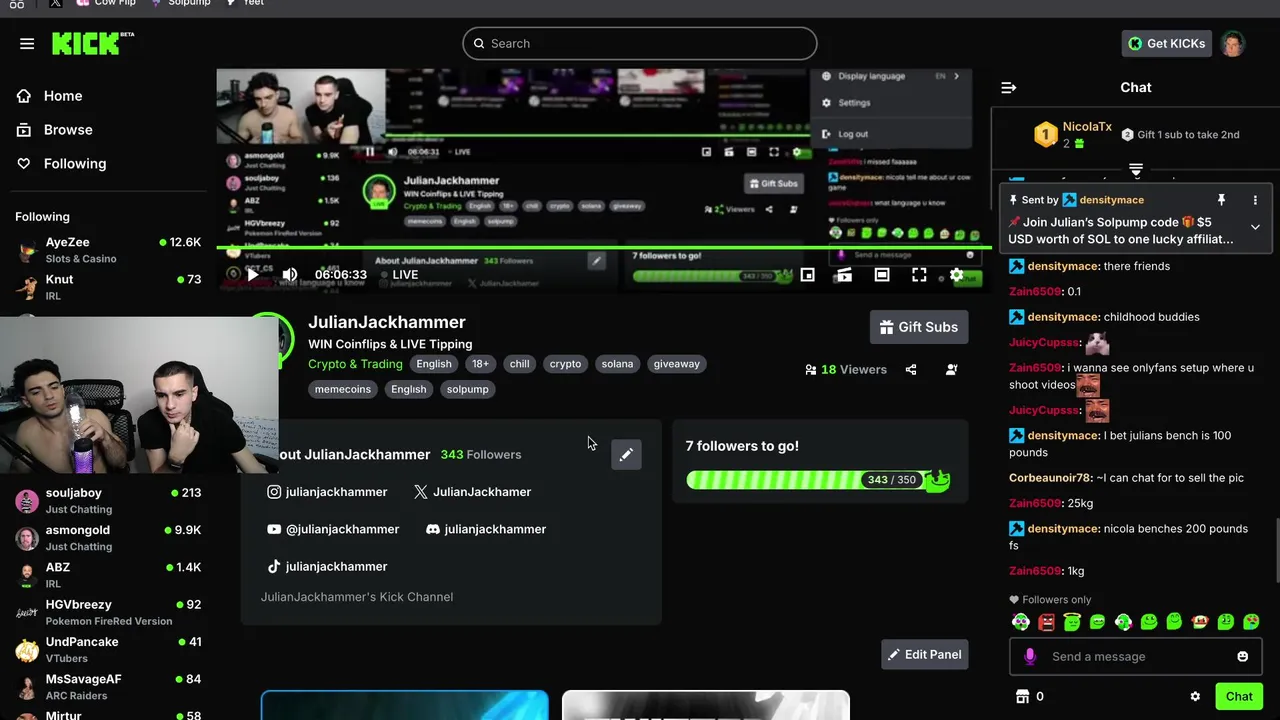Open the Get KICKs button
The height and width of the screenshot is (720, 1280).
tap(1168, 44)
